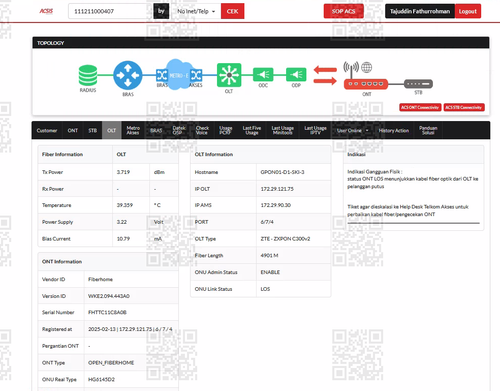Viewport: 500px width, 391px height.
Task: Open the Datek OSP tab
Action: pos(179,130)
